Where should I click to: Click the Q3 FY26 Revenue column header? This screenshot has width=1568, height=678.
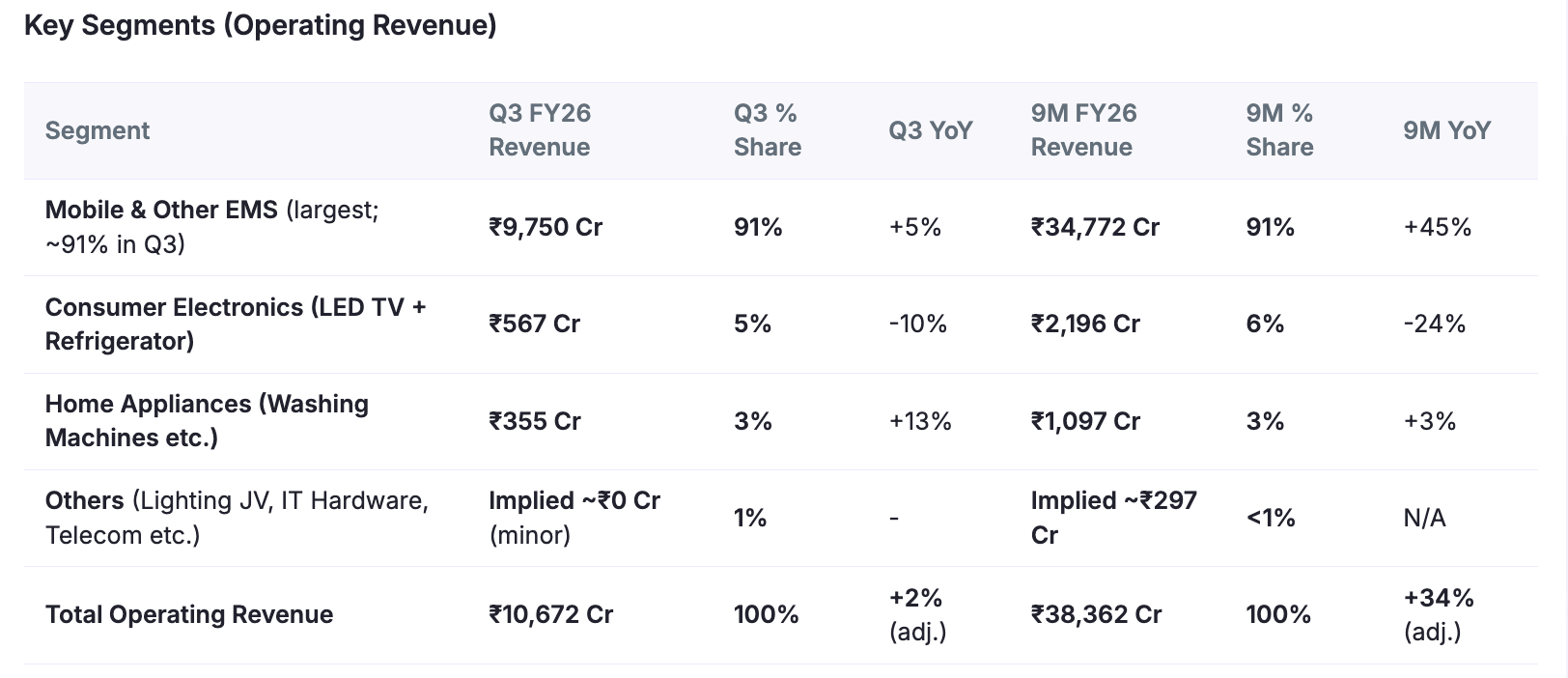539,130
